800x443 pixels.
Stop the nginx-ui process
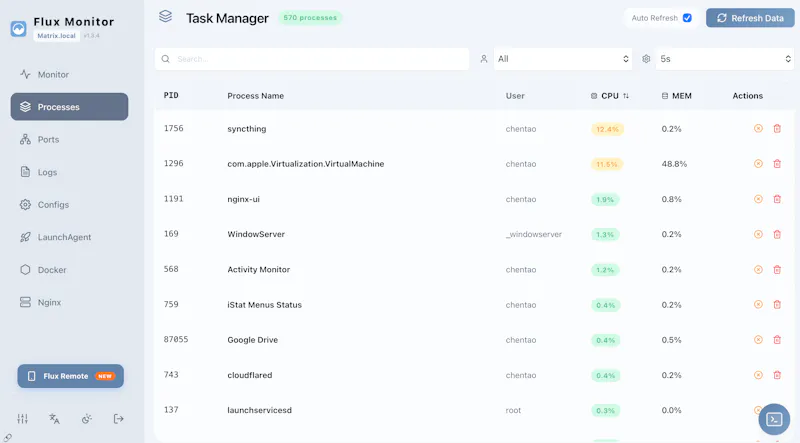tap(758, 199)
